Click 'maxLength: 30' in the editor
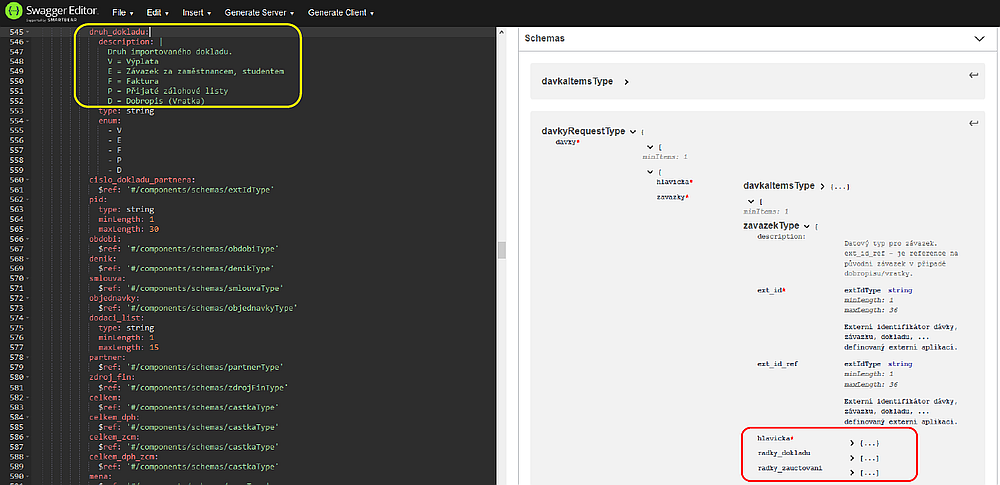The width and height of the screenshot is (1000, 485). [x=129, y=228]
